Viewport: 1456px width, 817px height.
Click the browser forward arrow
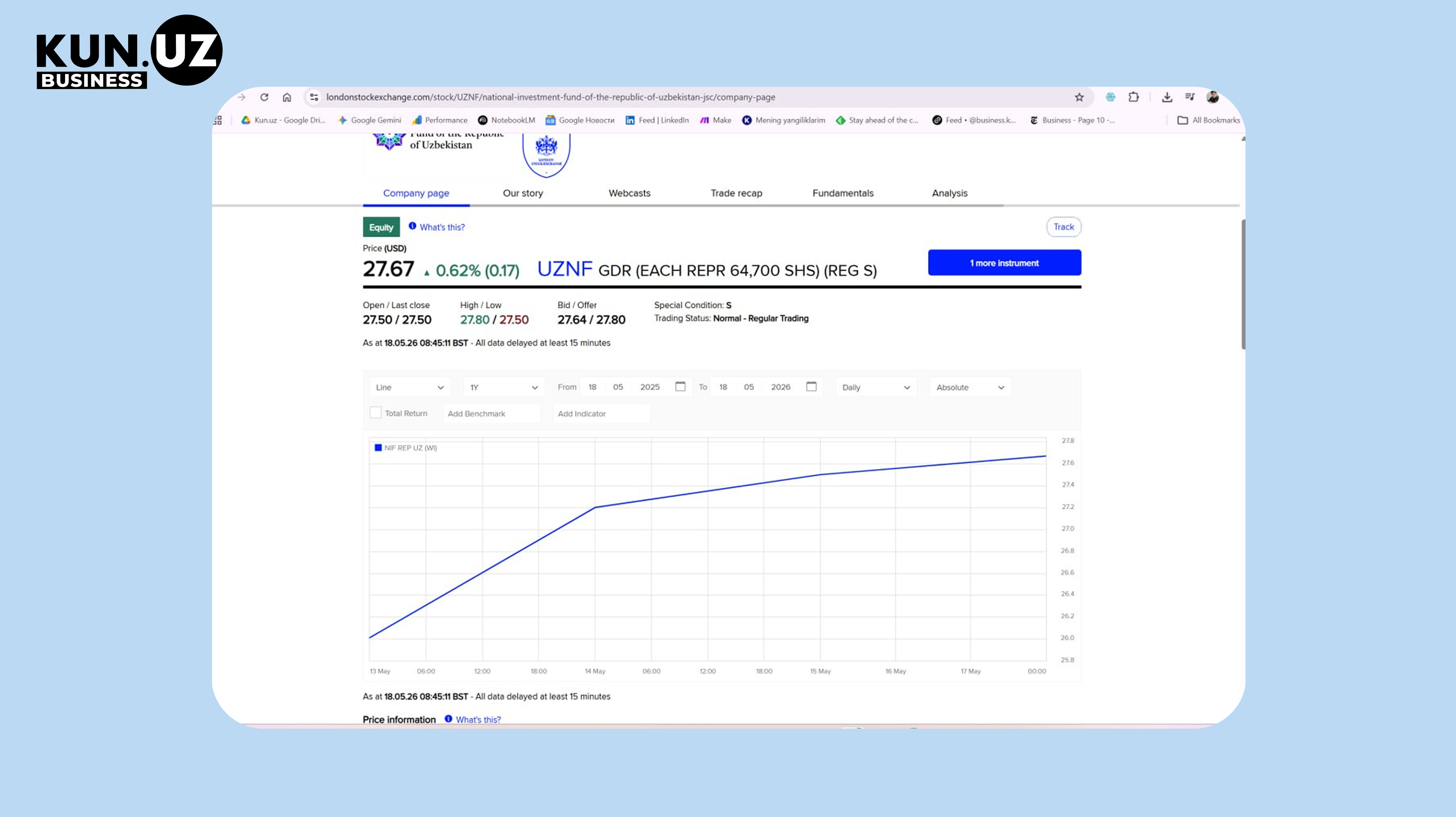[x=242, y=97]
